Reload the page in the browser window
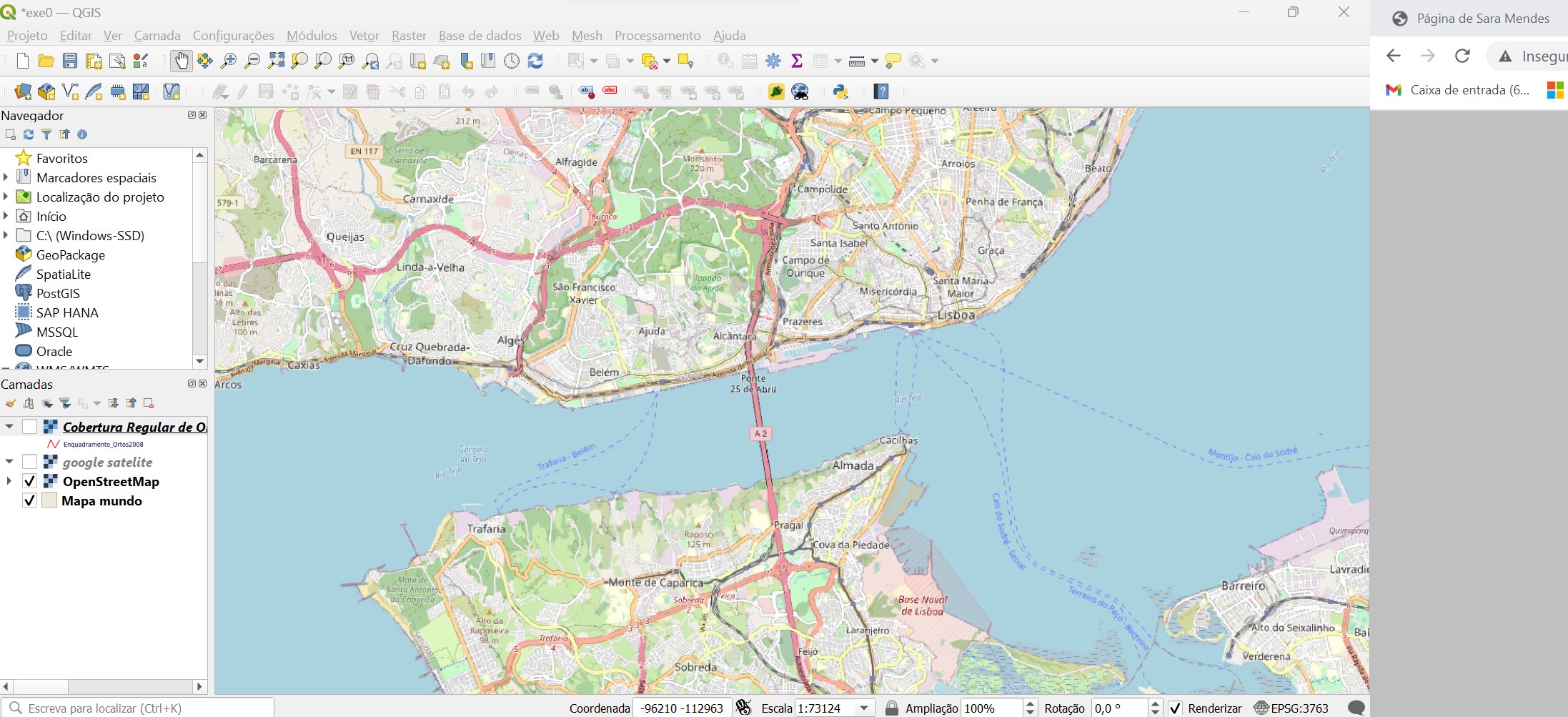 click(1462, 56)
